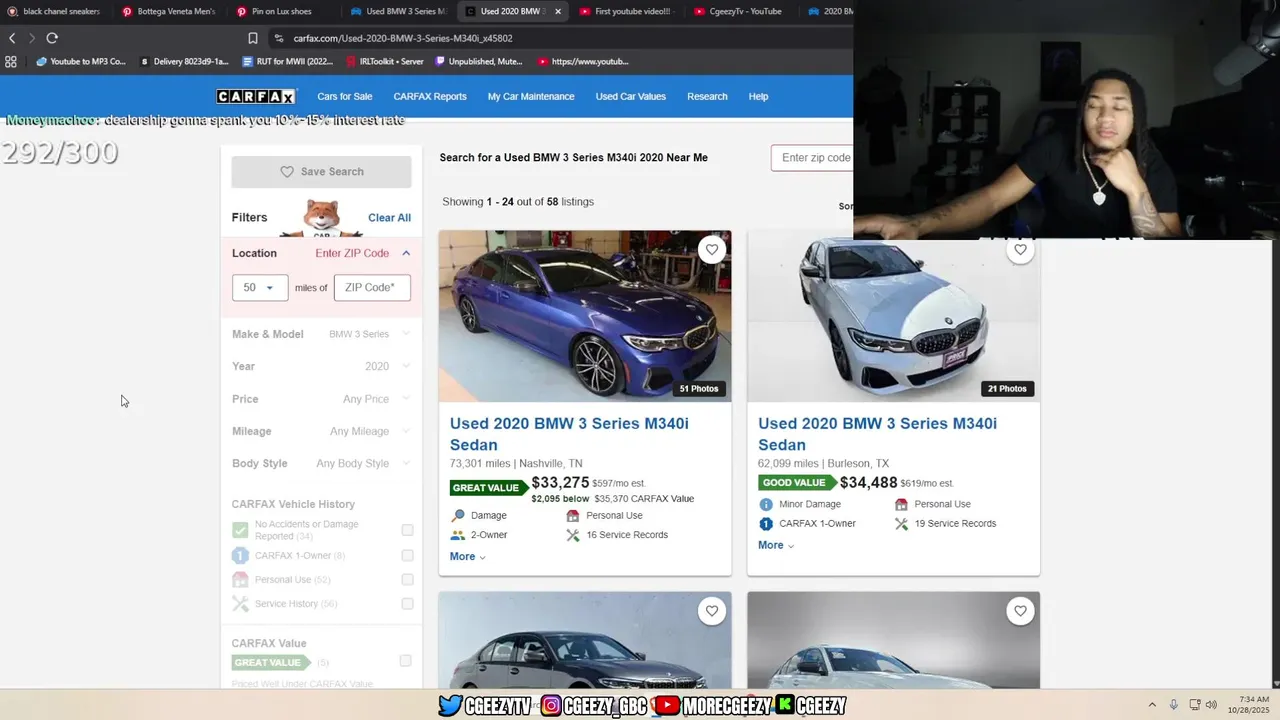Click the site info icon in address bar
The width and height of the screenshot is (1280, 720).
[278, 38]
